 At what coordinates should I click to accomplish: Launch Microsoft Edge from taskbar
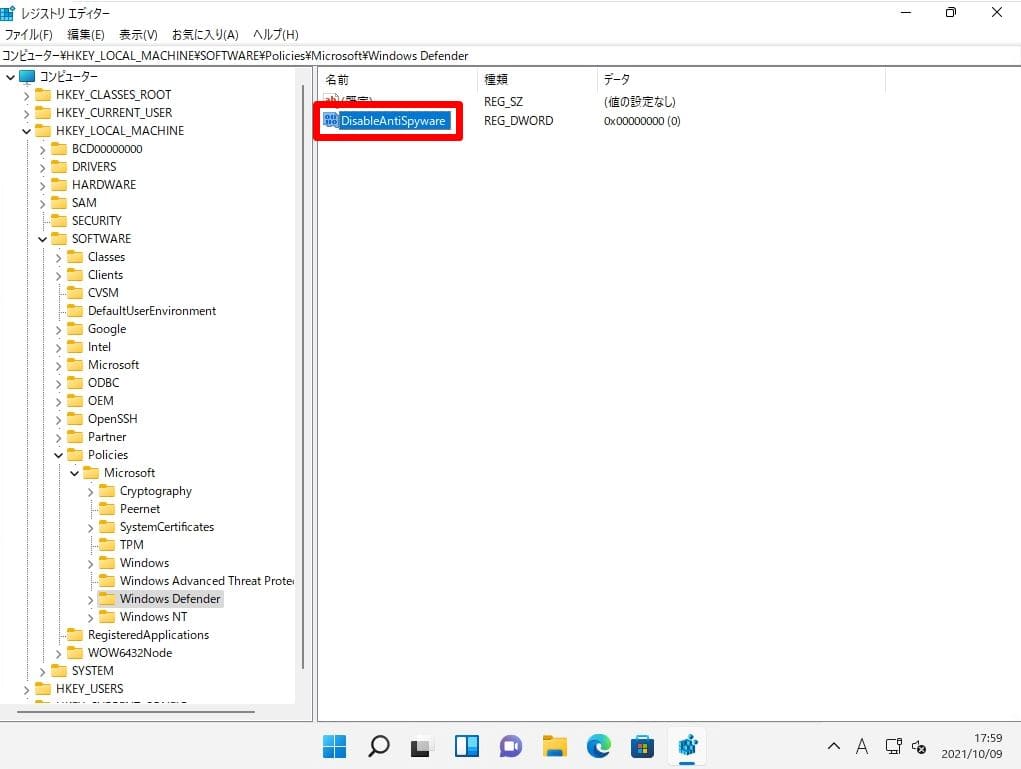(x=598, y=746)
